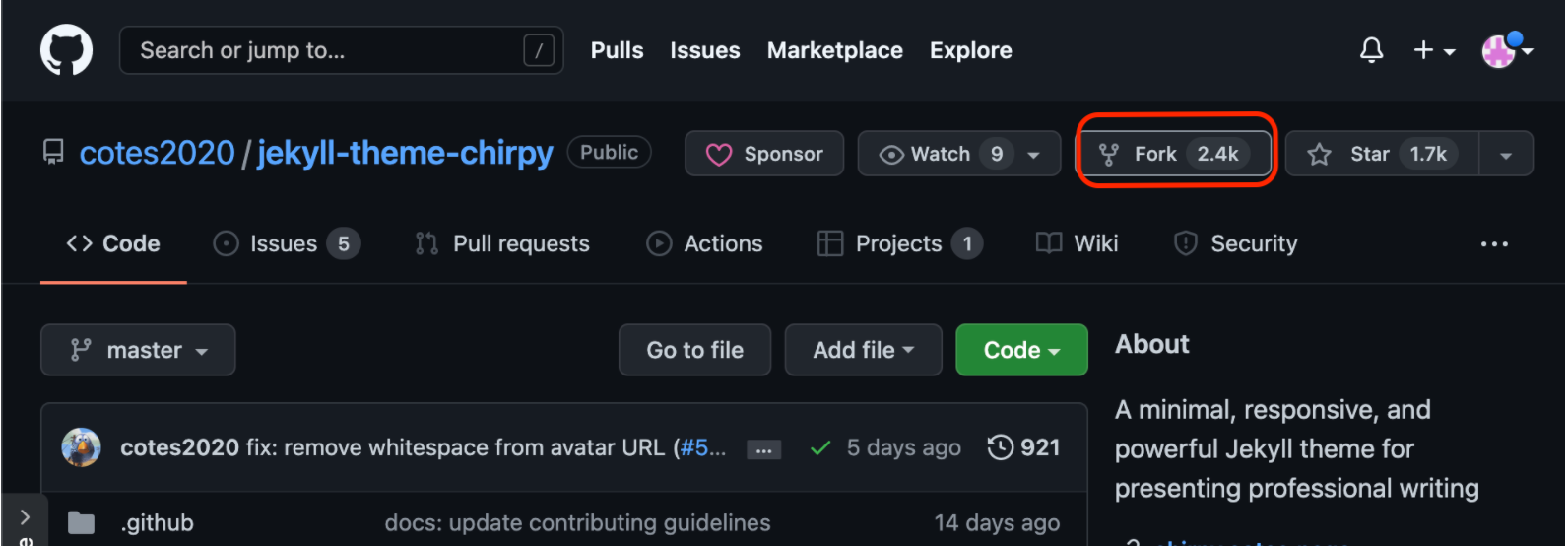Viewport: 1568px width, 546px height.
Task: Focus the Search or jump to field
Action: (341, 50)
